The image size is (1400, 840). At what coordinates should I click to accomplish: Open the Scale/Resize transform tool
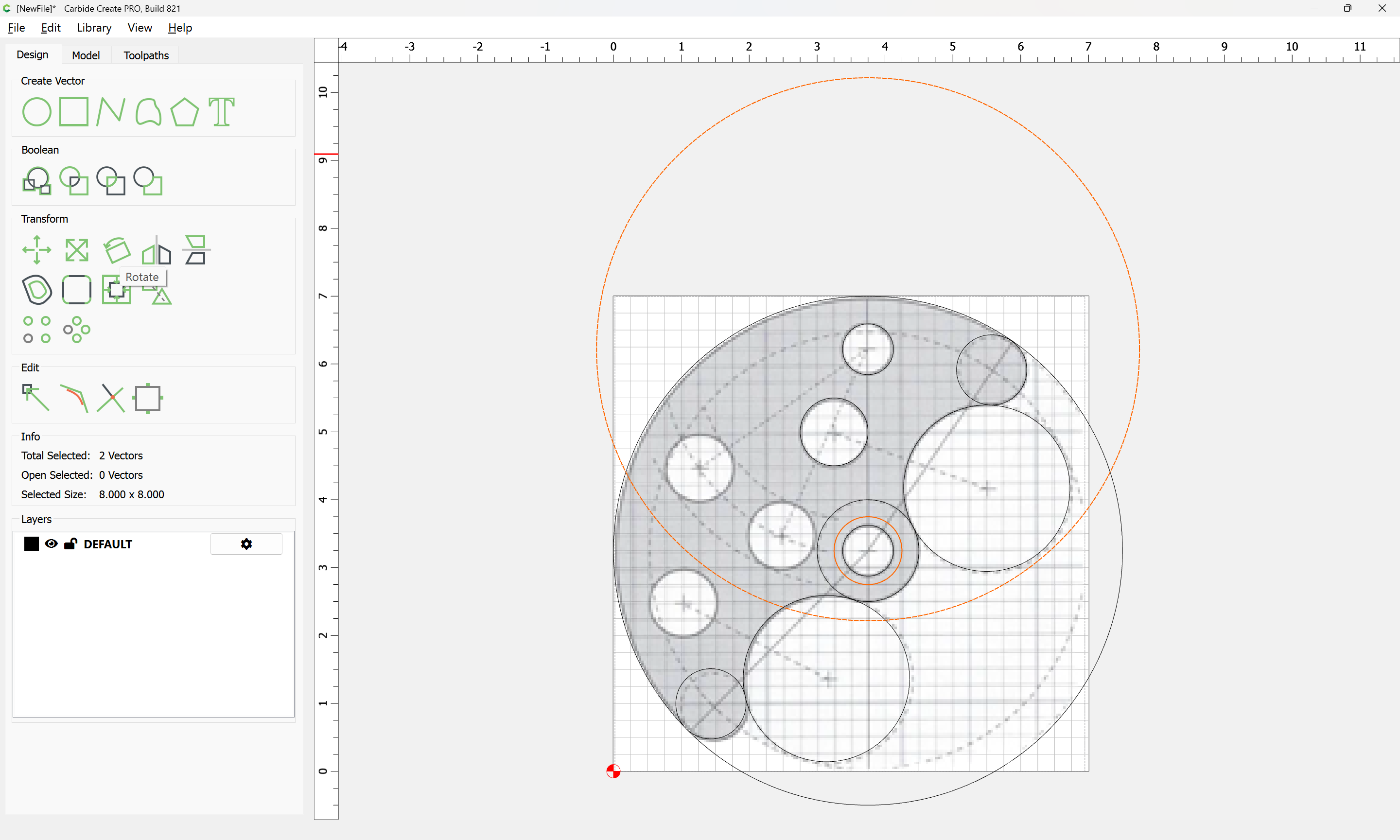[x=76, y=250]
